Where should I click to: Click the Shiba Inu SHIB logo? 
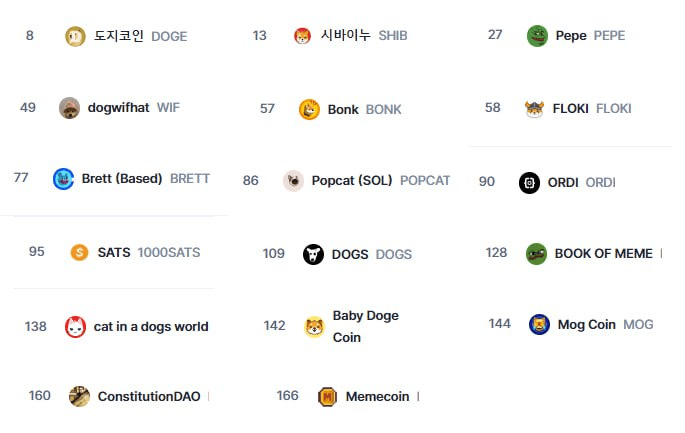click(302, 36)
